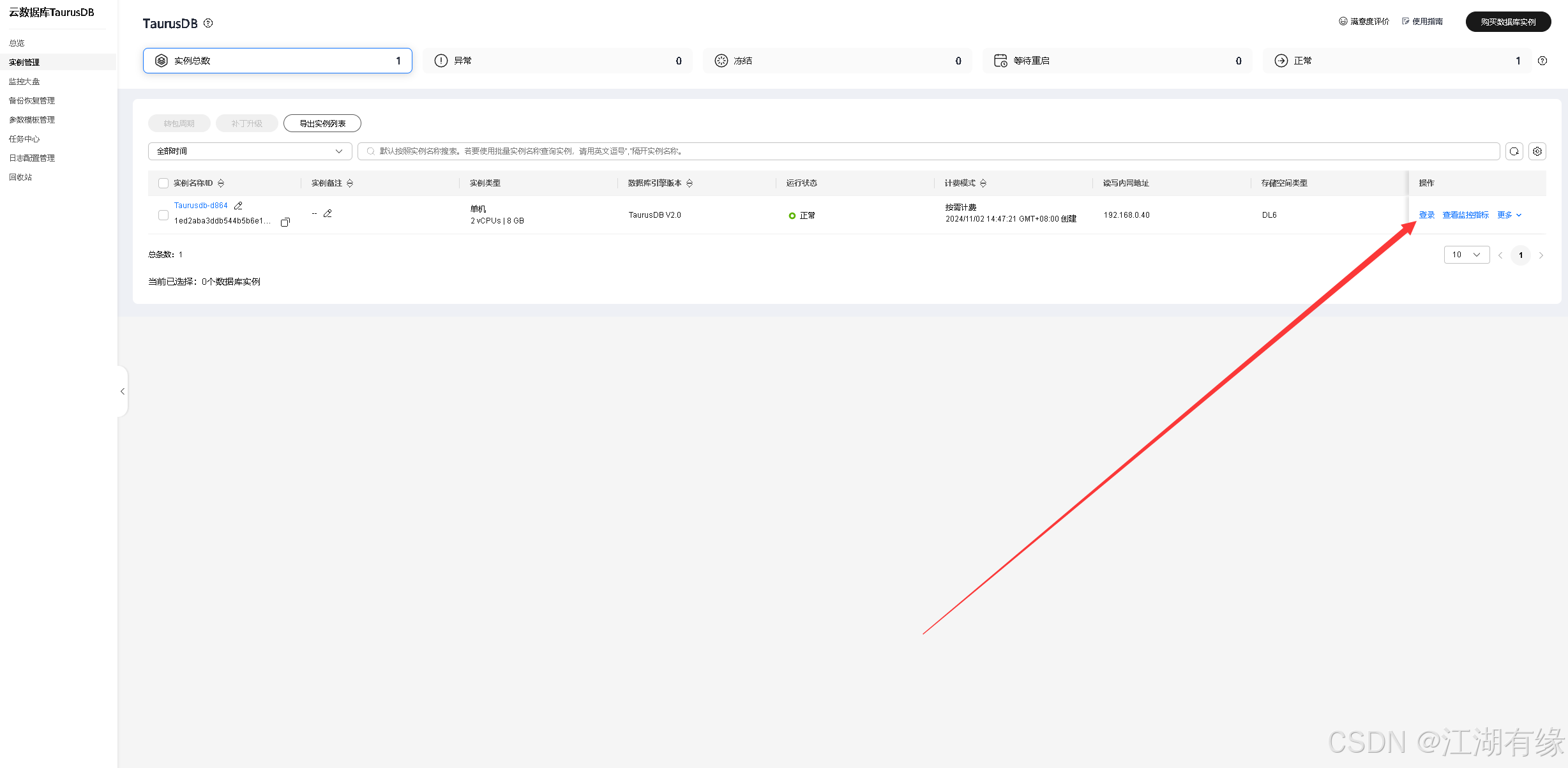Click the edit pencil next to Taurusdb-d864
1568x768 pixels.
tap(238, 206)
